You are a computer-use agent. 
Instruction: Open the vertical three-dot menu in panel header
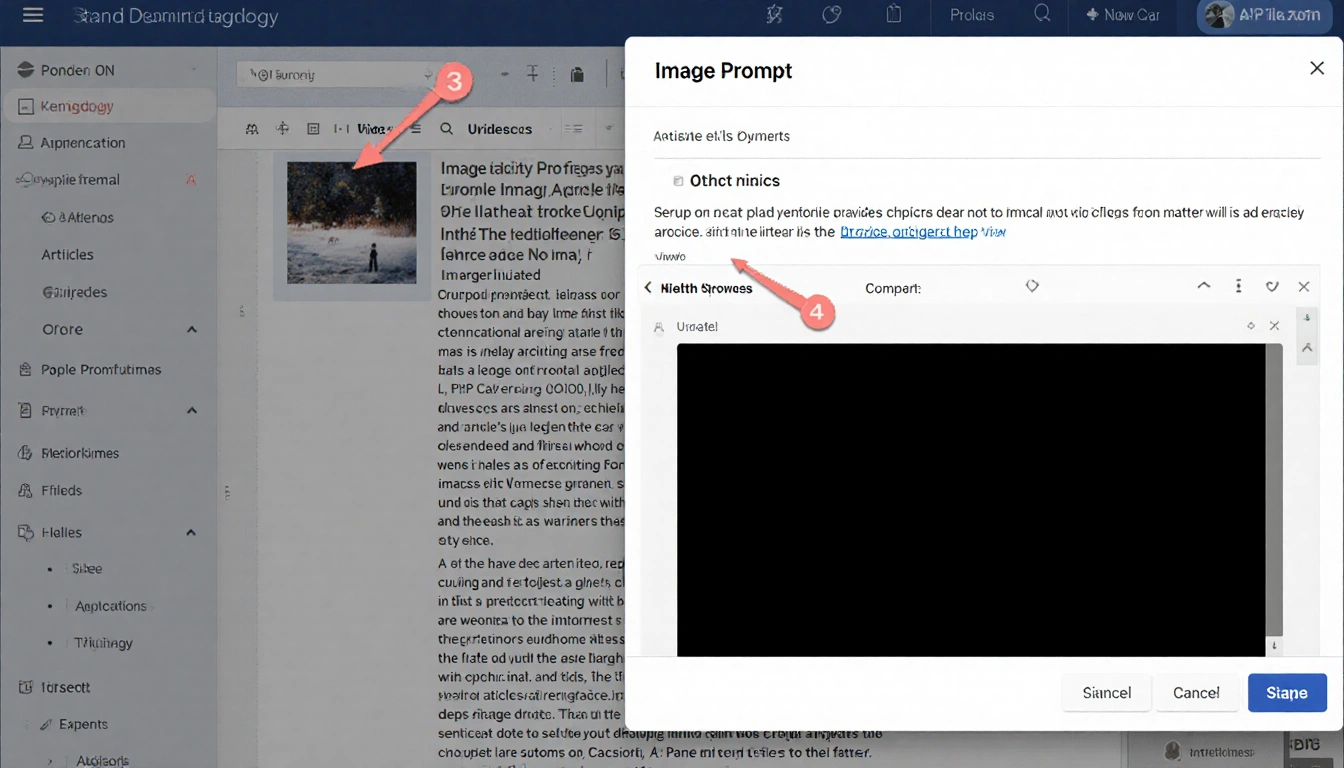click(1238, 287)
